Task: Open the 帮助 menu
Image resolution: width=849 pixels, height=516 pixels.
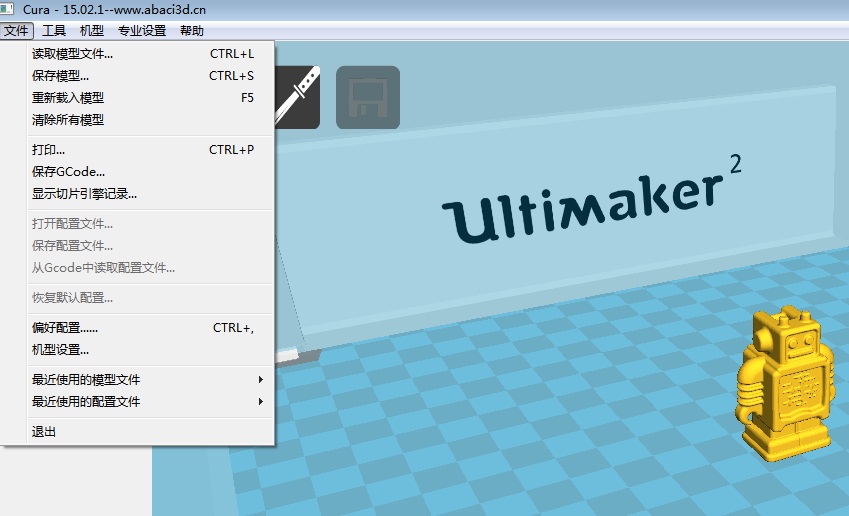Action: [192, 31]
